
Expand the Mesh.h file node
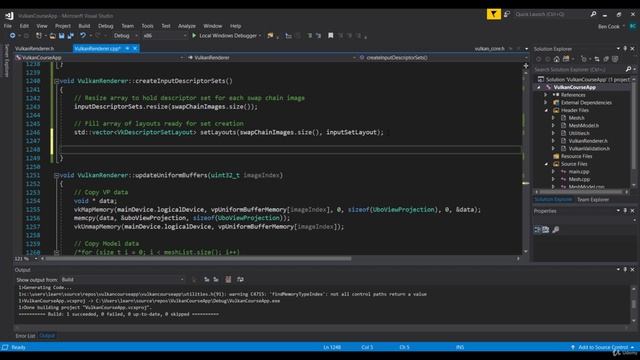click(553, 118)
